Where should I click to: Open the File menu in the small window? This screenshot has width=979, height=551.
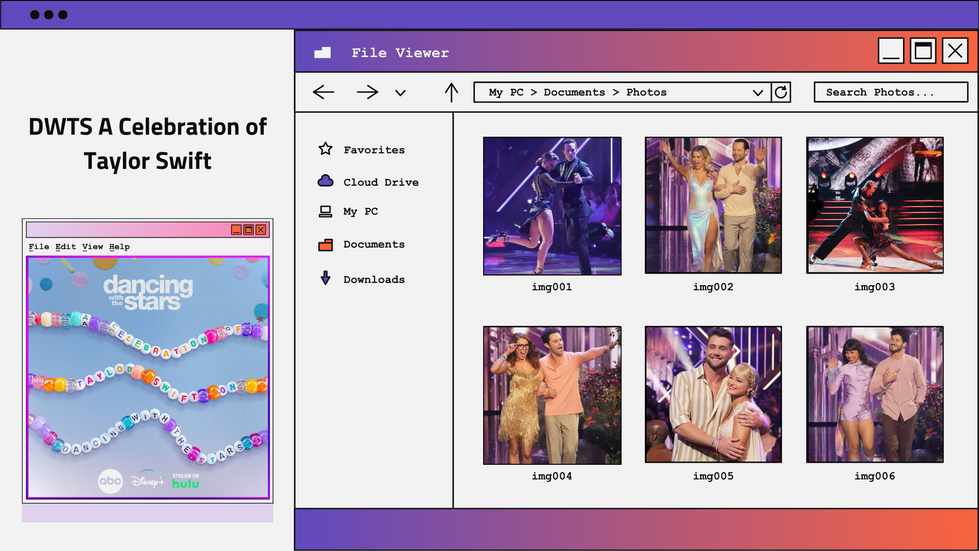point(39,246)
